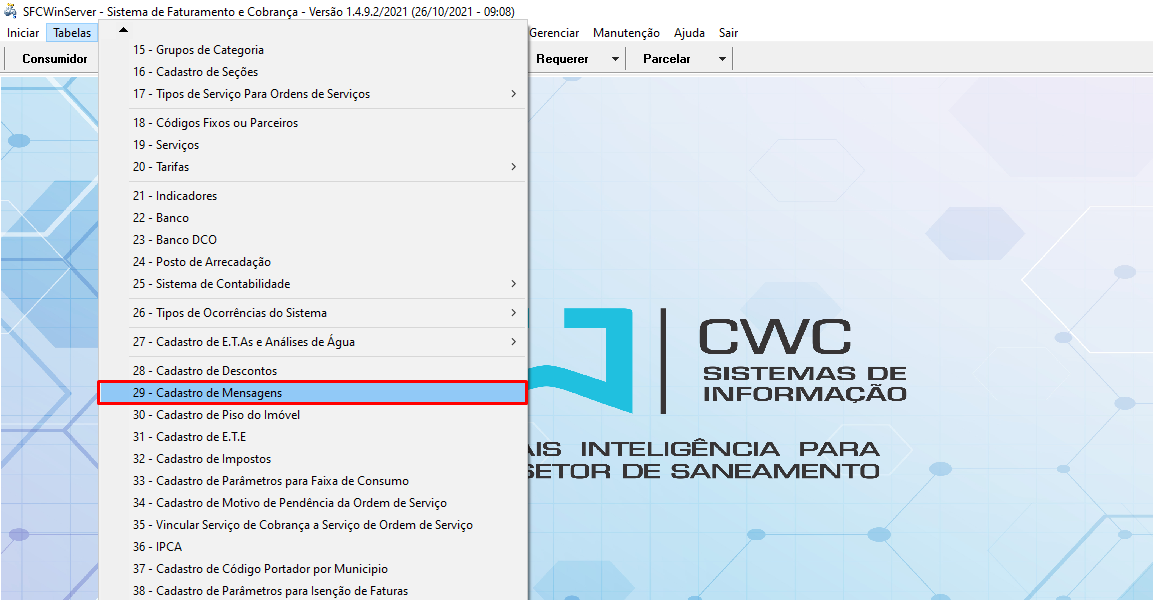The width and height of the screenshot is (1153, 600).
Task: Open the Iniciar menu
Action: pyautogui.click(x=23, y=33)
